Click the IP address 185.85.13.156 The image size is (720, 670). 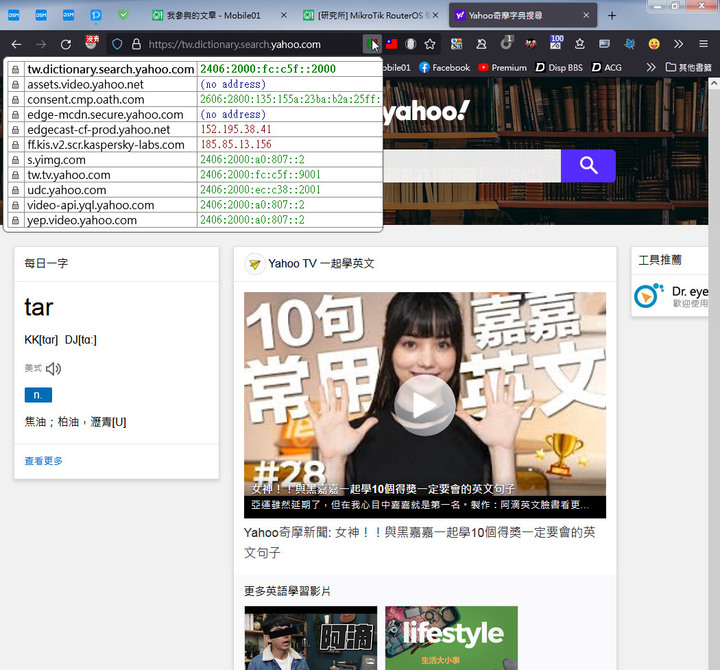236,145
